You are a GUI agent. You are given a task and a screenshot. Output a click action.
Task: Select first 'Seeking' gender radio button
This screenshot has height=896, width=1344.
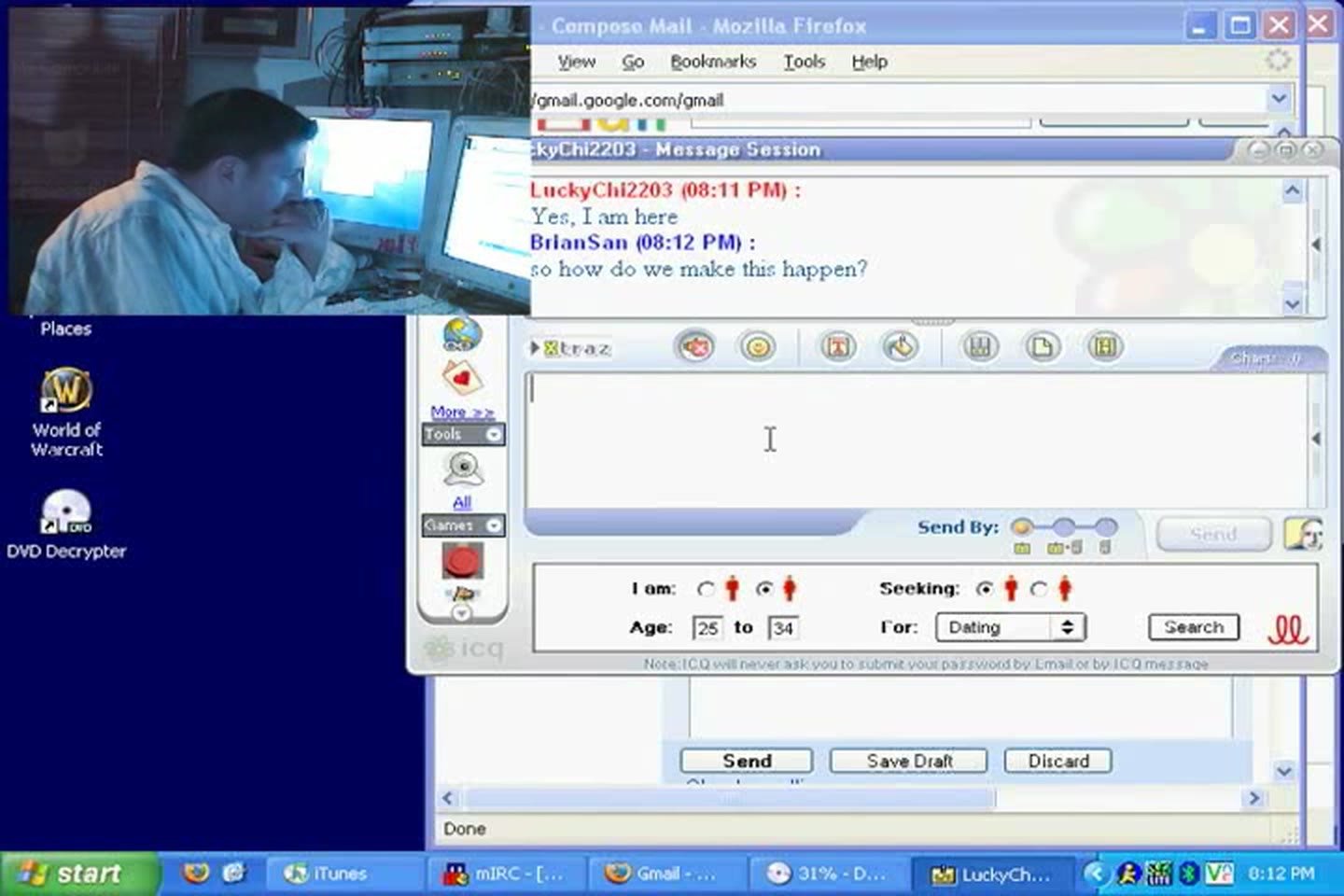click(x=985, y=589)
